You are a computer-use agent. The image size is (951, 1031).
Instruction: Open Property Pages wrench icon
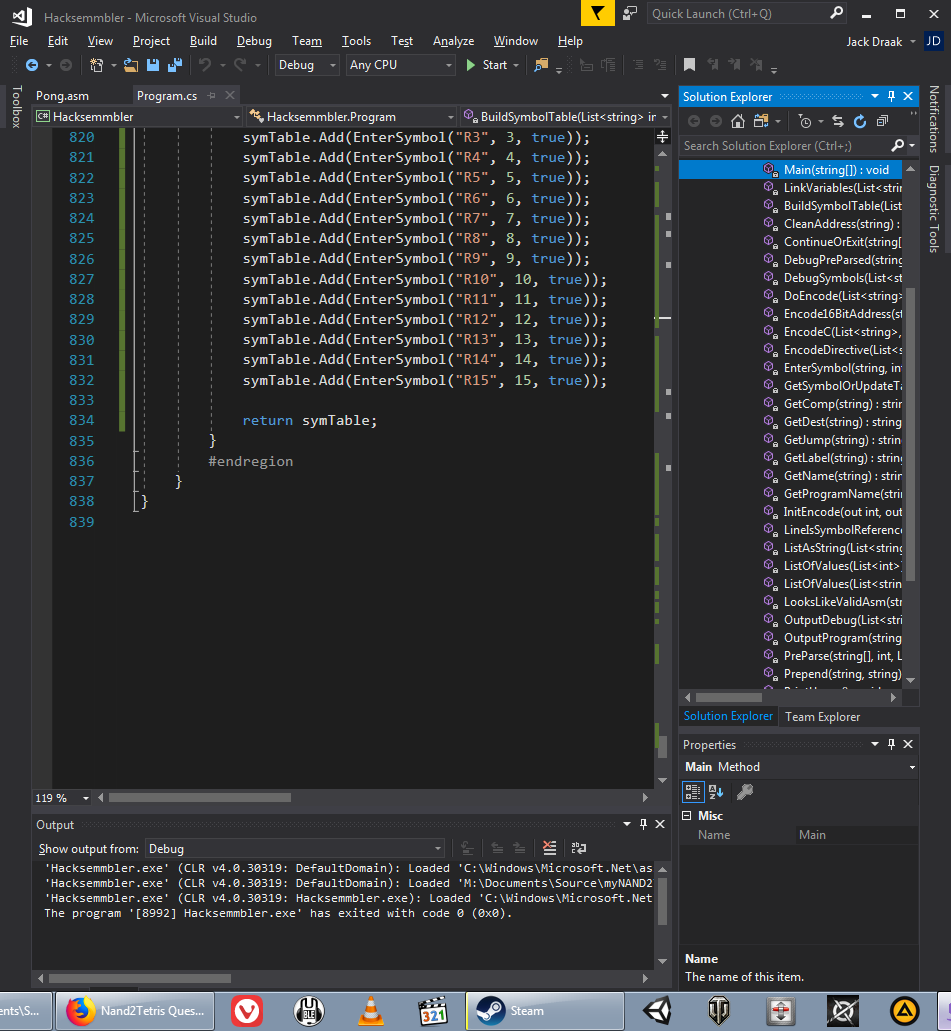(x=744, y=792)
